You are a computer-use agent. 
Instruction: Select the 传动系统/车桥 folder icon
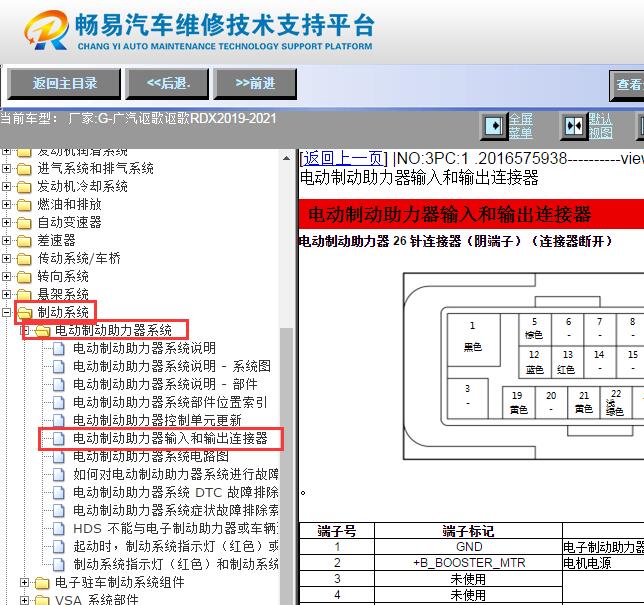point(24,259)
